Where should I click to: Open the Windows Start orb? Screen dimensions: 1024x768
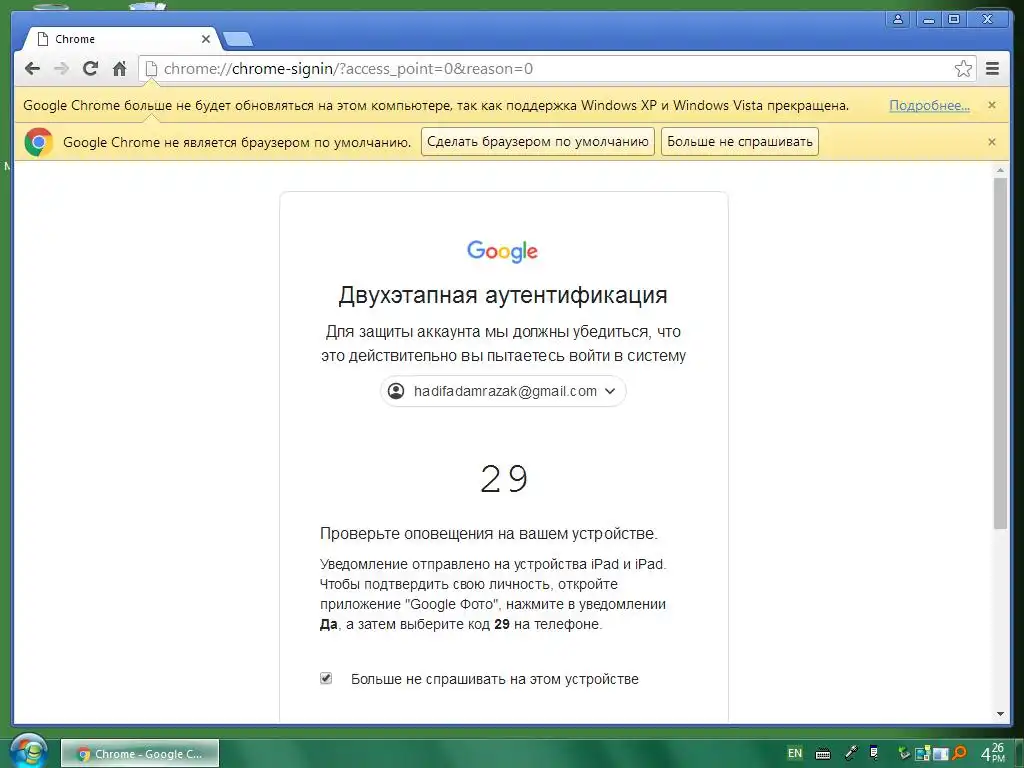29,751
